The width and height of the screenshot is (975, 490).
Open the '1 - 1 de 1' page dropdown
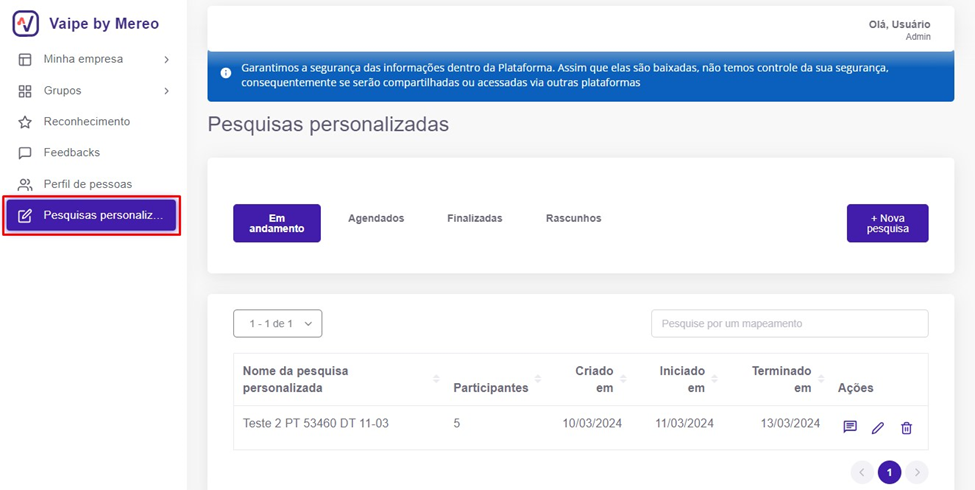click(277, 323)
